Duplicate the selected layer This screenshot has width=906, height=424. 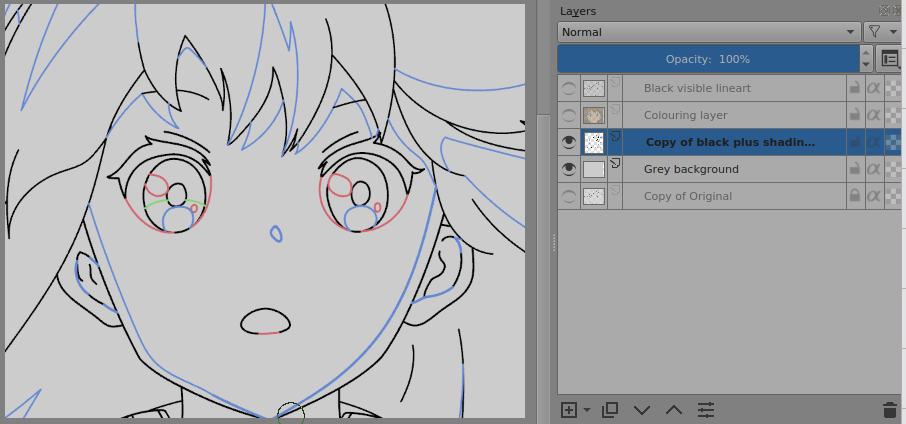point(610,410)
